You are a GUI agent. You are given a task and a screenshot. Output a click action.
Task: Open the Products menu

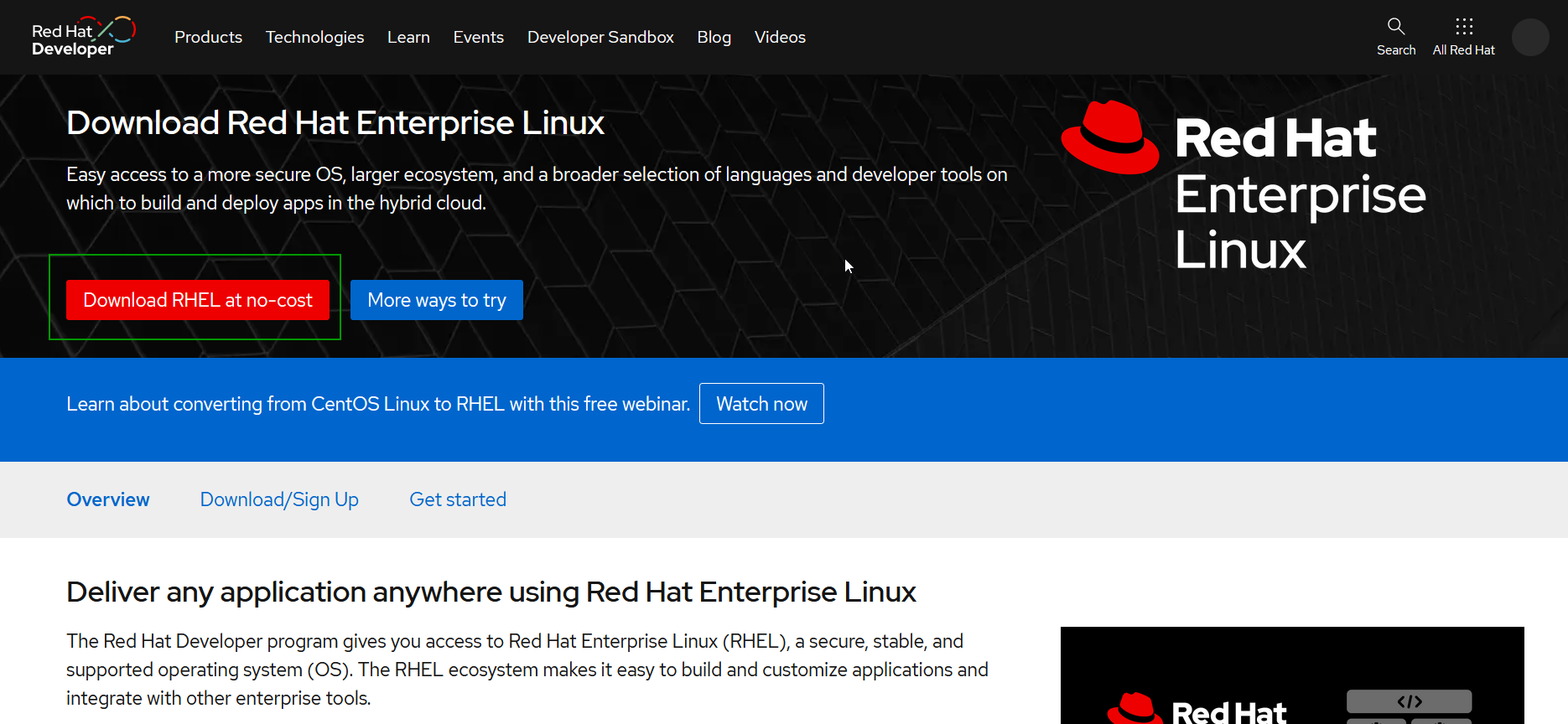click(x=208, y=38)
